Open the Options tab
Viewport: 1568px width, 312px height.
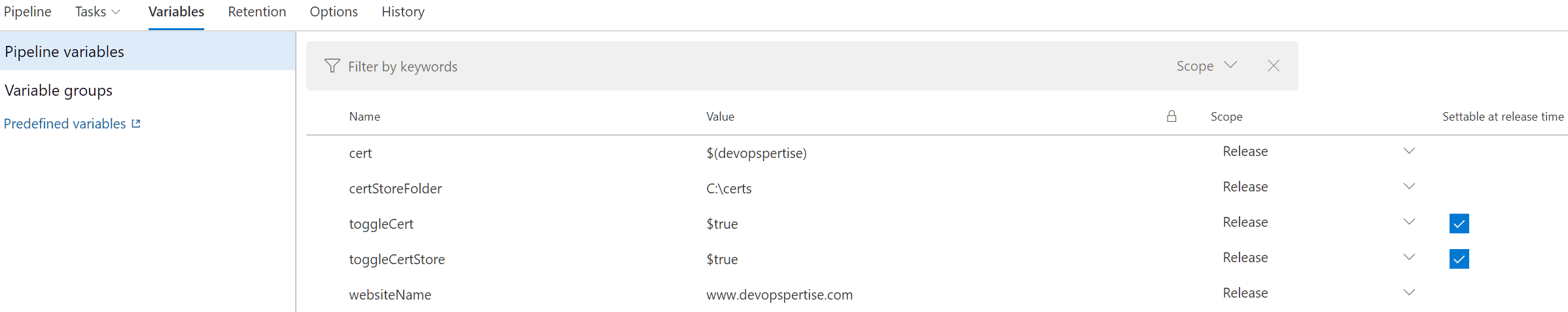tap(334, 12)
